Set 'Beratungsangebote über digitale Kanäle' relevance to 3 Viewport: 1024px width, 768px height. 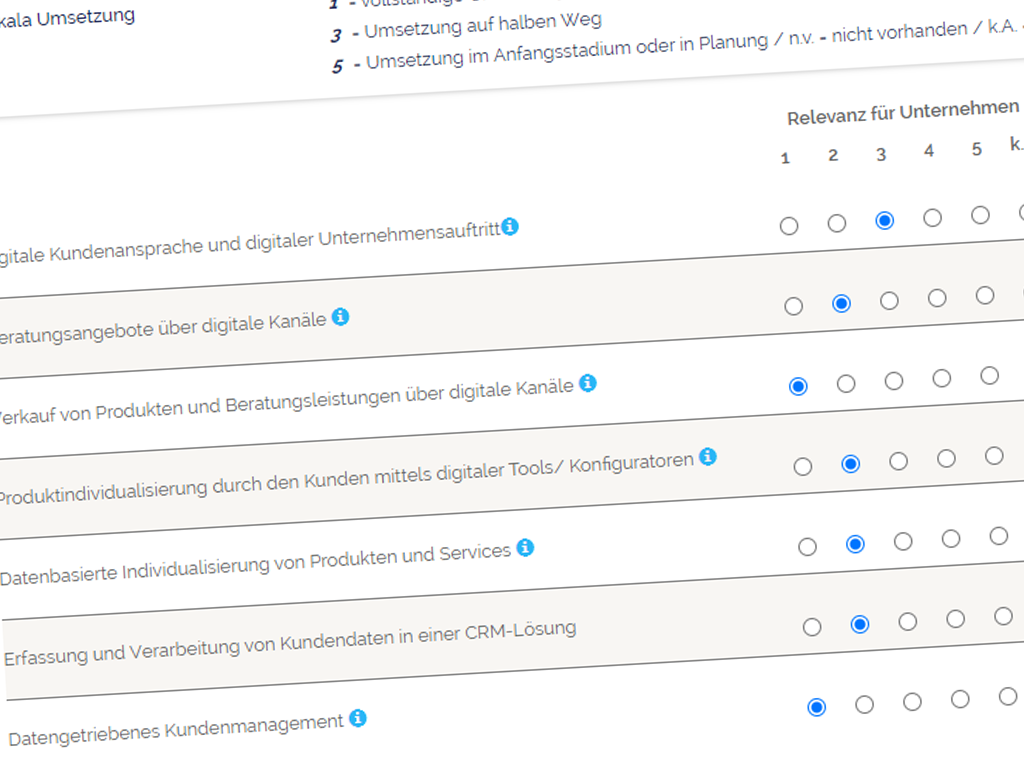(x=889, y=300)
